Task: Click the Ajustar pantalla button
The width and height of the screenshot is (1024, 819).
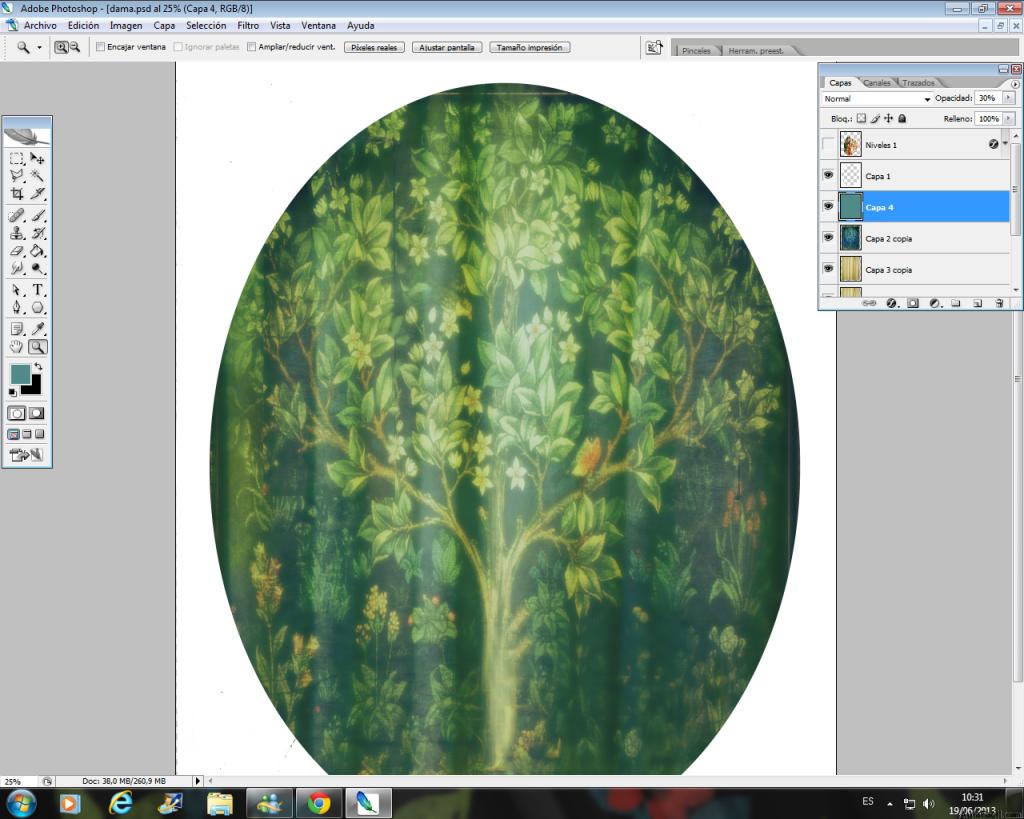Action: point(447,48)
